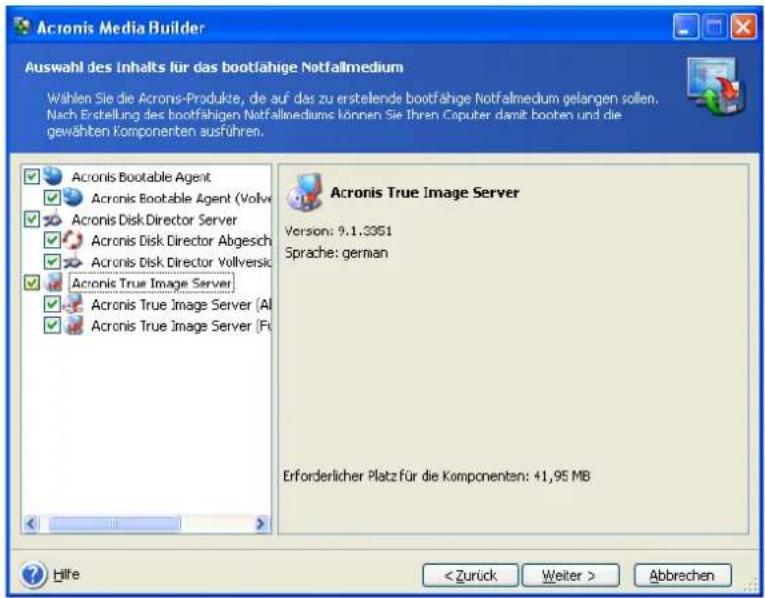Click the blue Hilfe question mark icon
765x598 pixels.
tap(33, 575)
